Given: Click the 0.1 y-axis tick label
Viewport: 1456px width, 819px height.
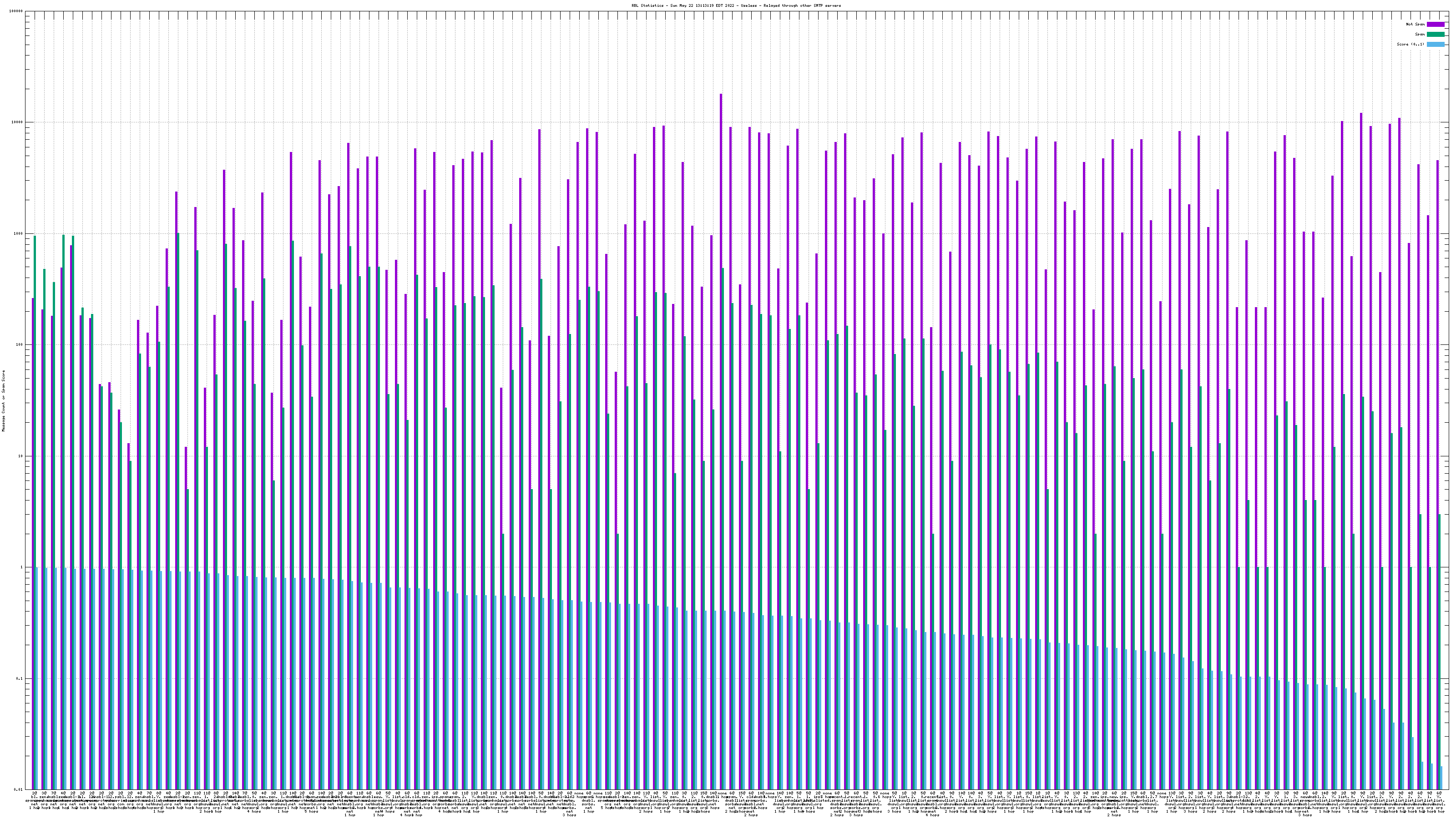Looking at the screenshot, I should click(20, 679).
